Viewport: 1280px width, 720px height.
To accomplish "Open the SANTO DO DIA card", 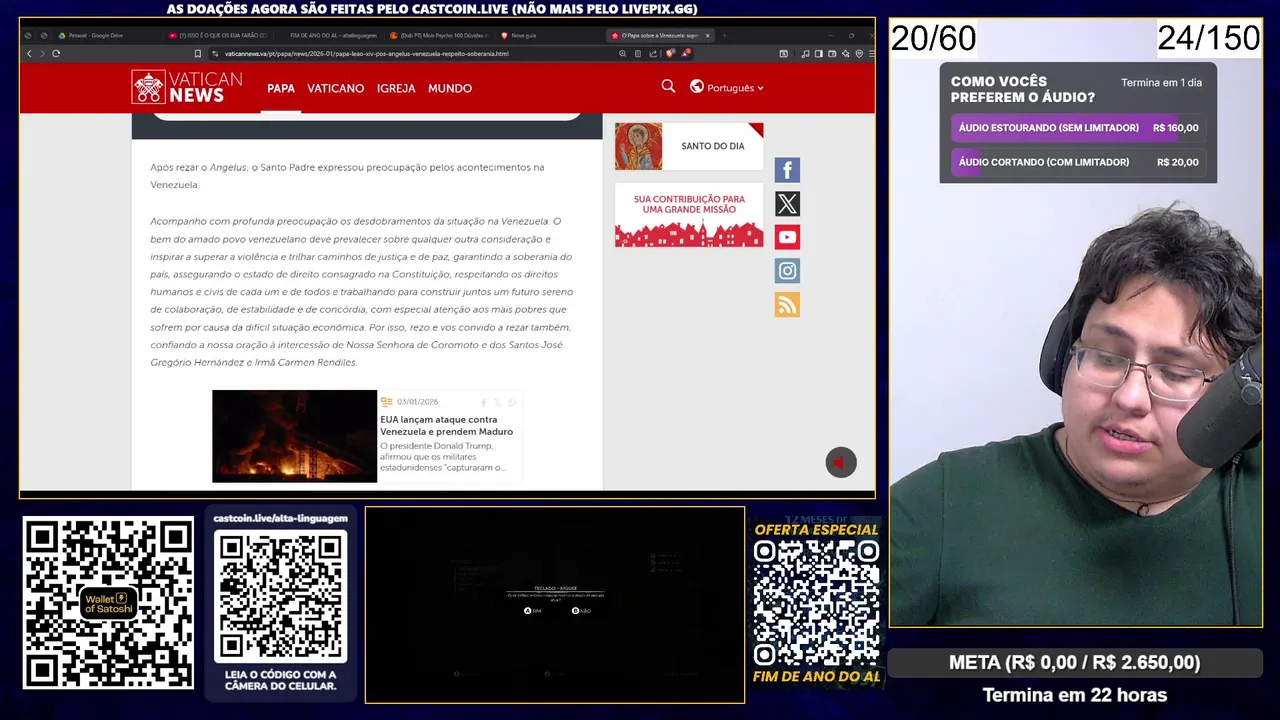I will click(x=689, y=146).
